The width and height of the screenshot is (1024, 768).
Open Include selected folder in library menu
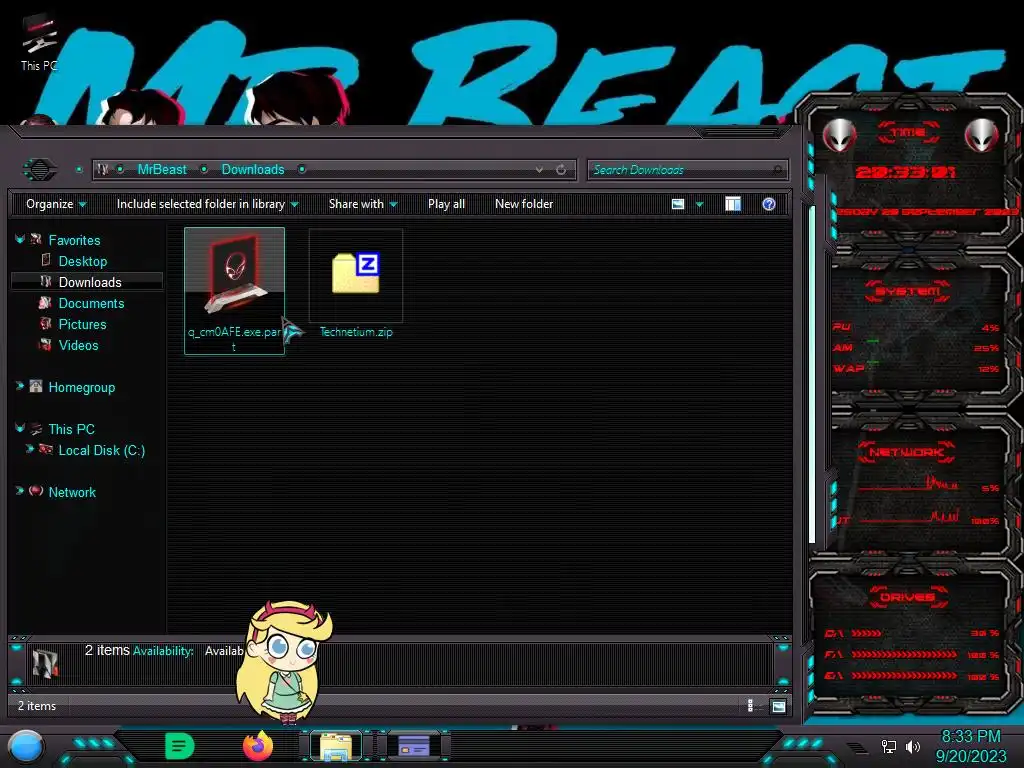coord(207,204)
